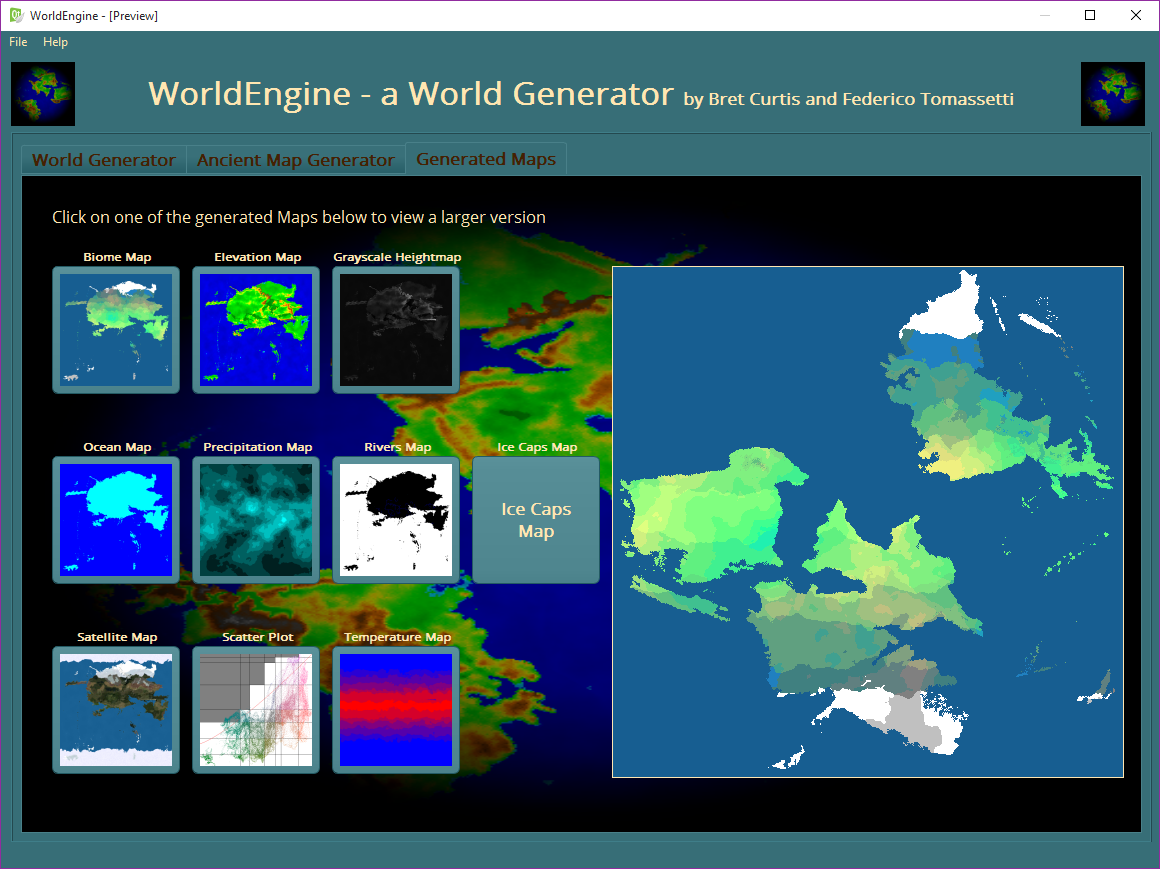Click the 'Biome Map' label
This screenshot has height=869, width=1160.
pyautogui.click(x=117, y=257)
